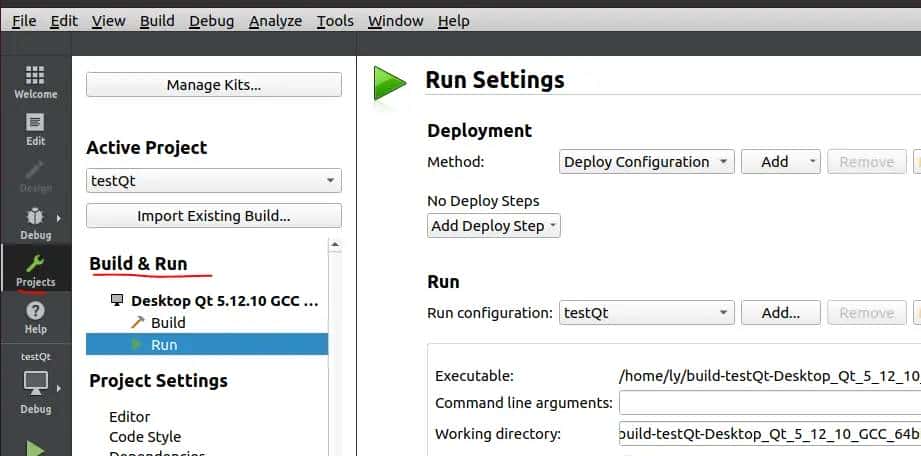Expand the Run configuration testQt dropdown
Viewport: 921px width, 456px height.
coord(646,313)
